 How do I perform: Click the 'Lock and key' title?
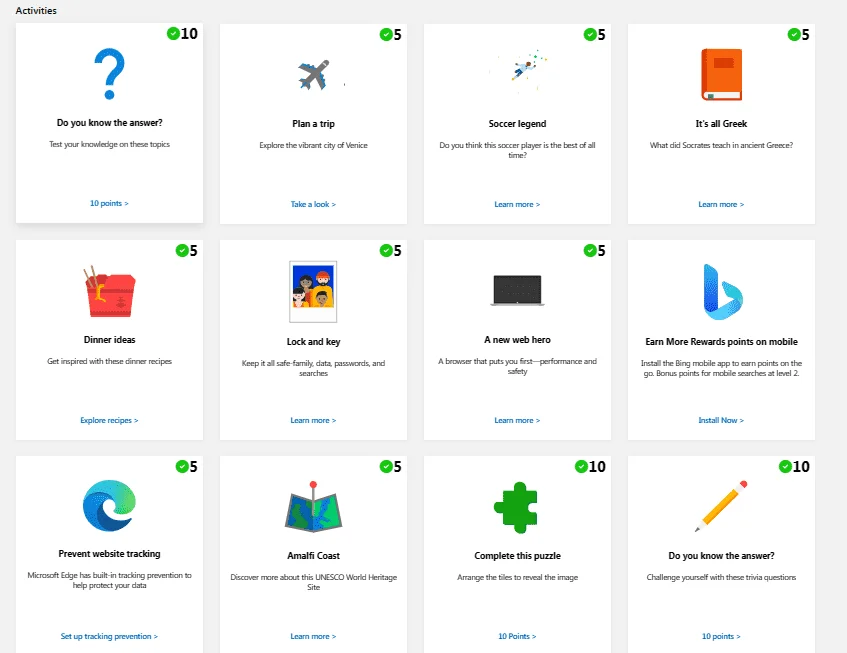tap(313, 342)
